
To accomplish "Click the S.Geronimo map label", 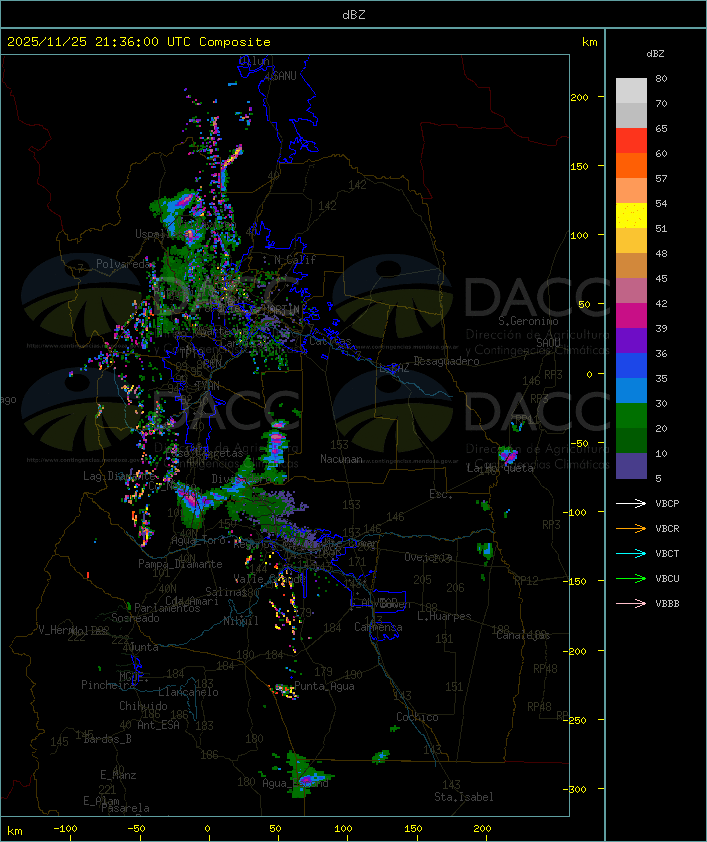I will coord(528,321).
